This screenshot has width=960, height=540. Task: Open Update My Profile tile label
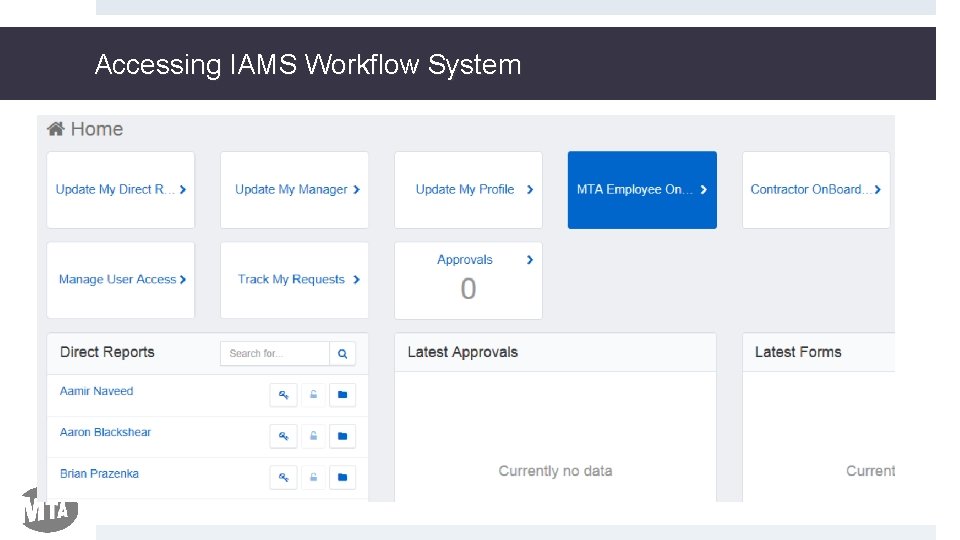click(465, 190)
